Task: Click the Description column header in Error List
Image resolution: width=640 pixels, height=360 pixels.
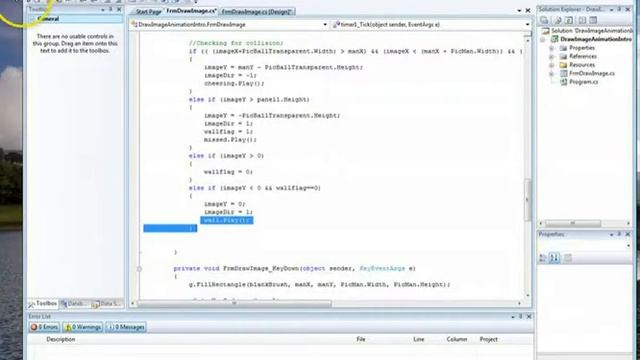Action: tap(61, 339)
